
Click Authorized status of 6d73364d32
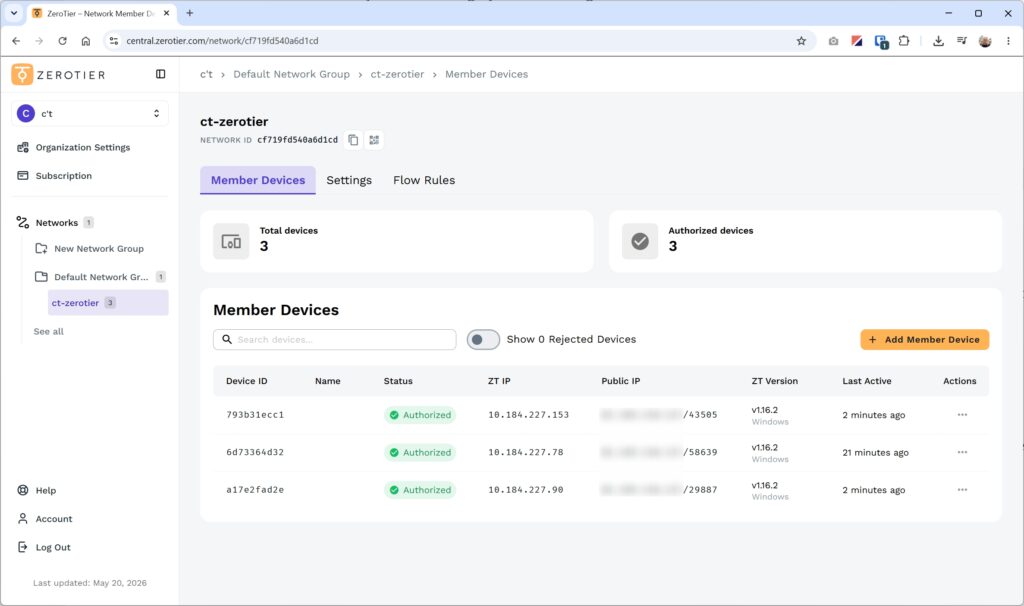(420, 452)
